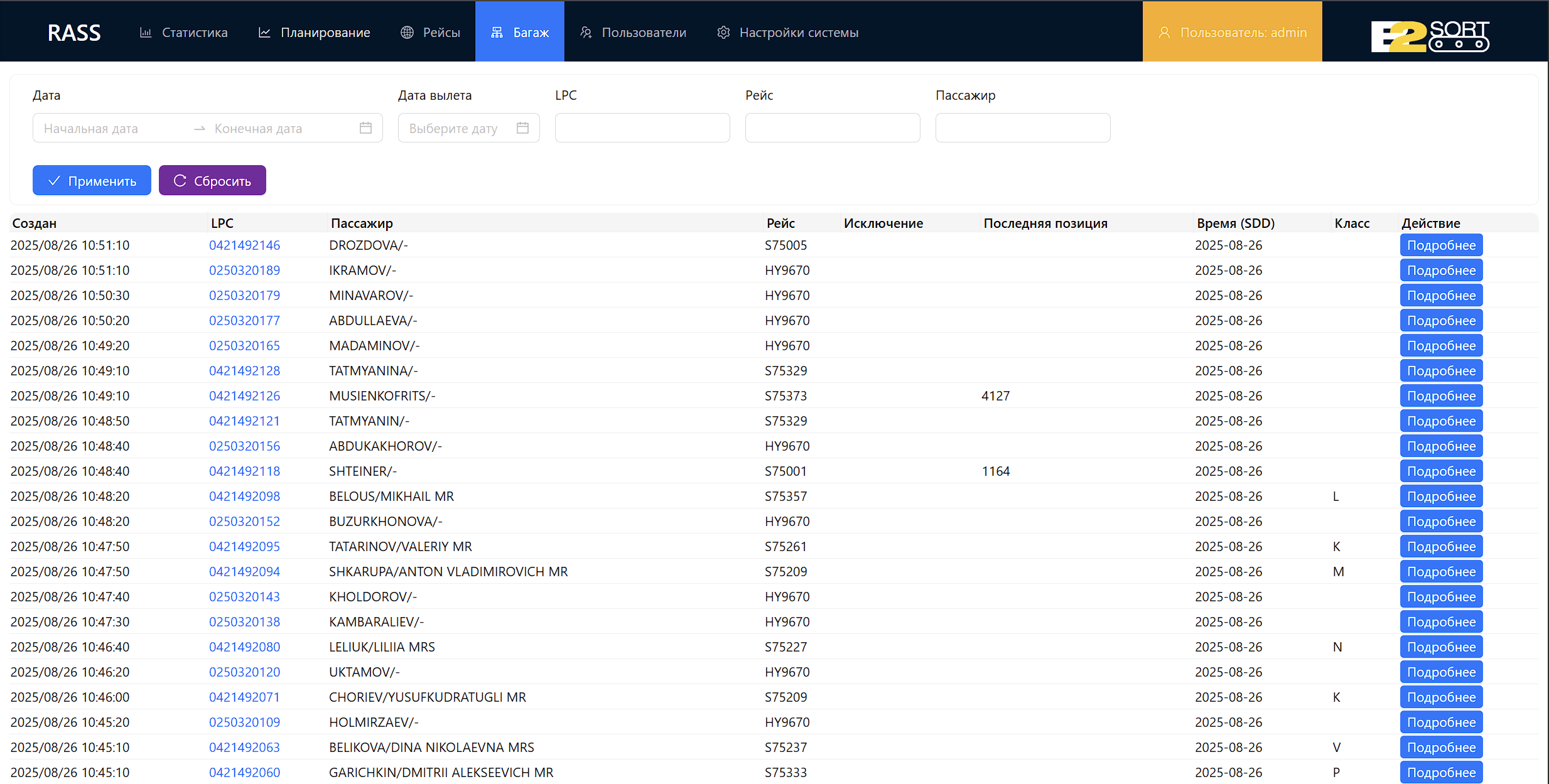Click the Пользователи people icon
Screen dimensions: 1549x784
586,33
